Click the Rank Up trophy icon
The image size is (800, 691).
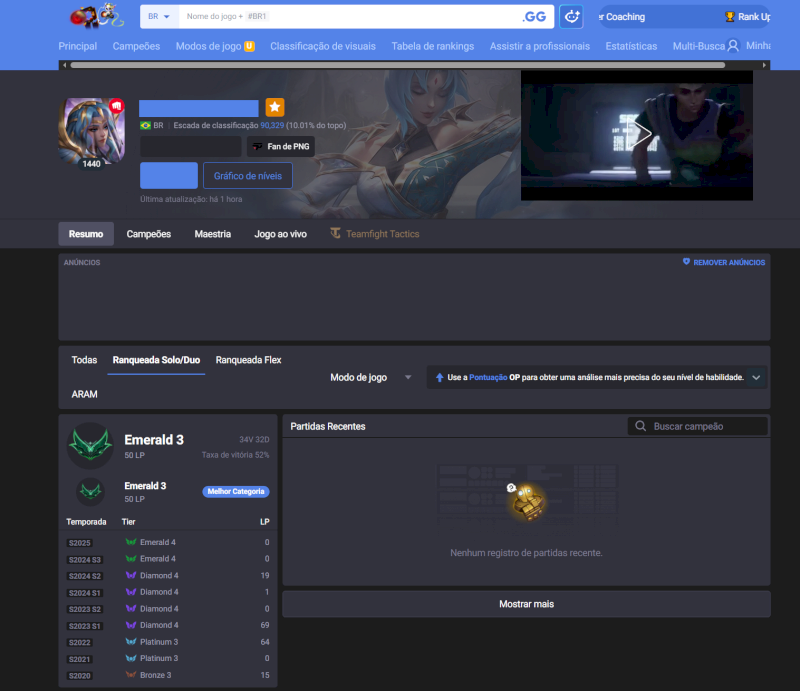(x=730, y=17)
